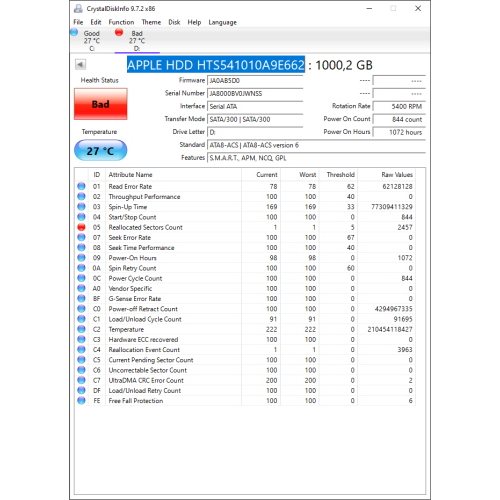
Task: Open the Help menu
Action: coord(194,22)
